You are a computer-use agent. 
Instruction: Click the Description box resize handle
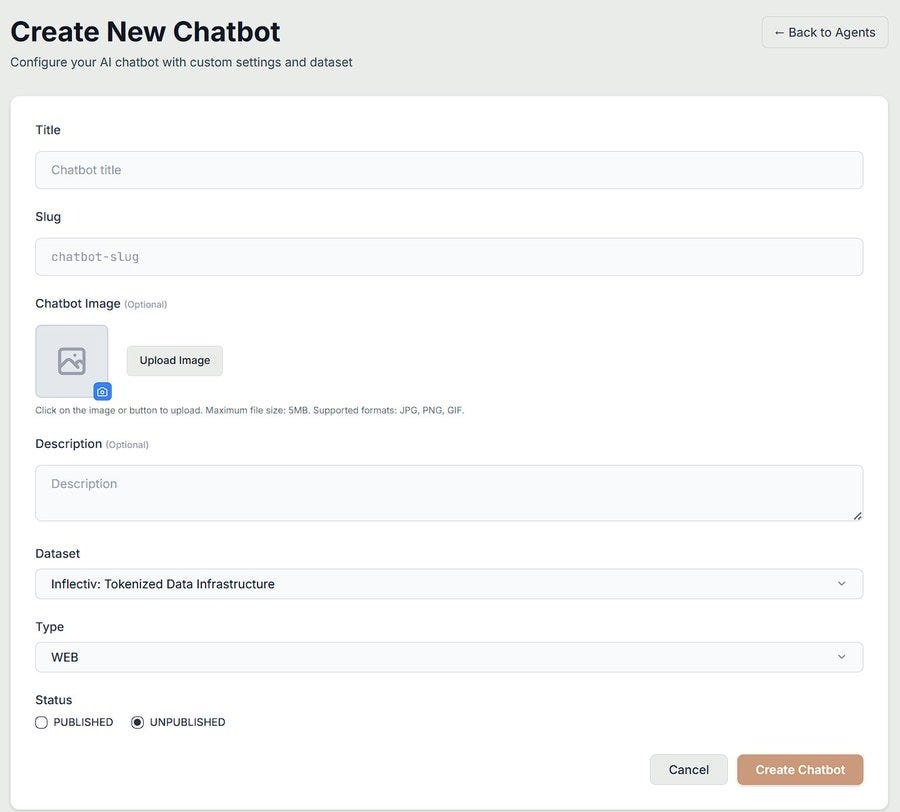point(857,515)
